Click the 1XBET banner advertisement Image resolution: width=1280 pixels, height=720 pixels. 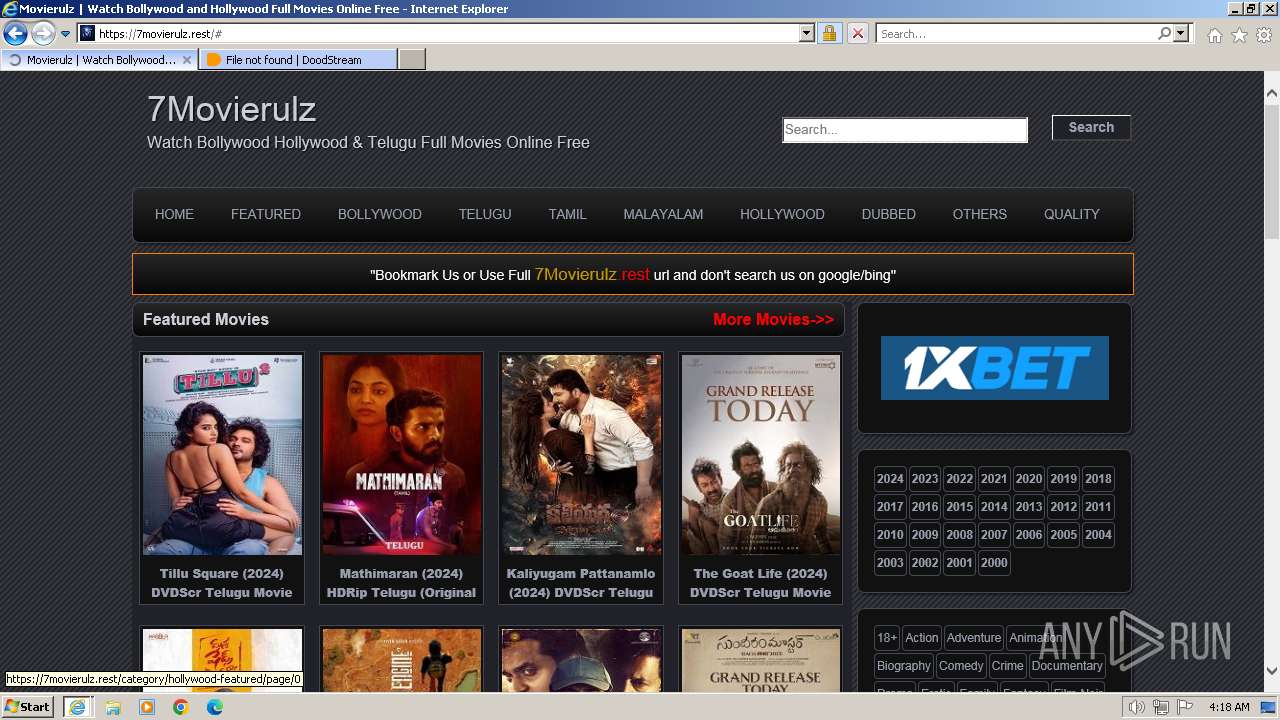tap(995, 368)
